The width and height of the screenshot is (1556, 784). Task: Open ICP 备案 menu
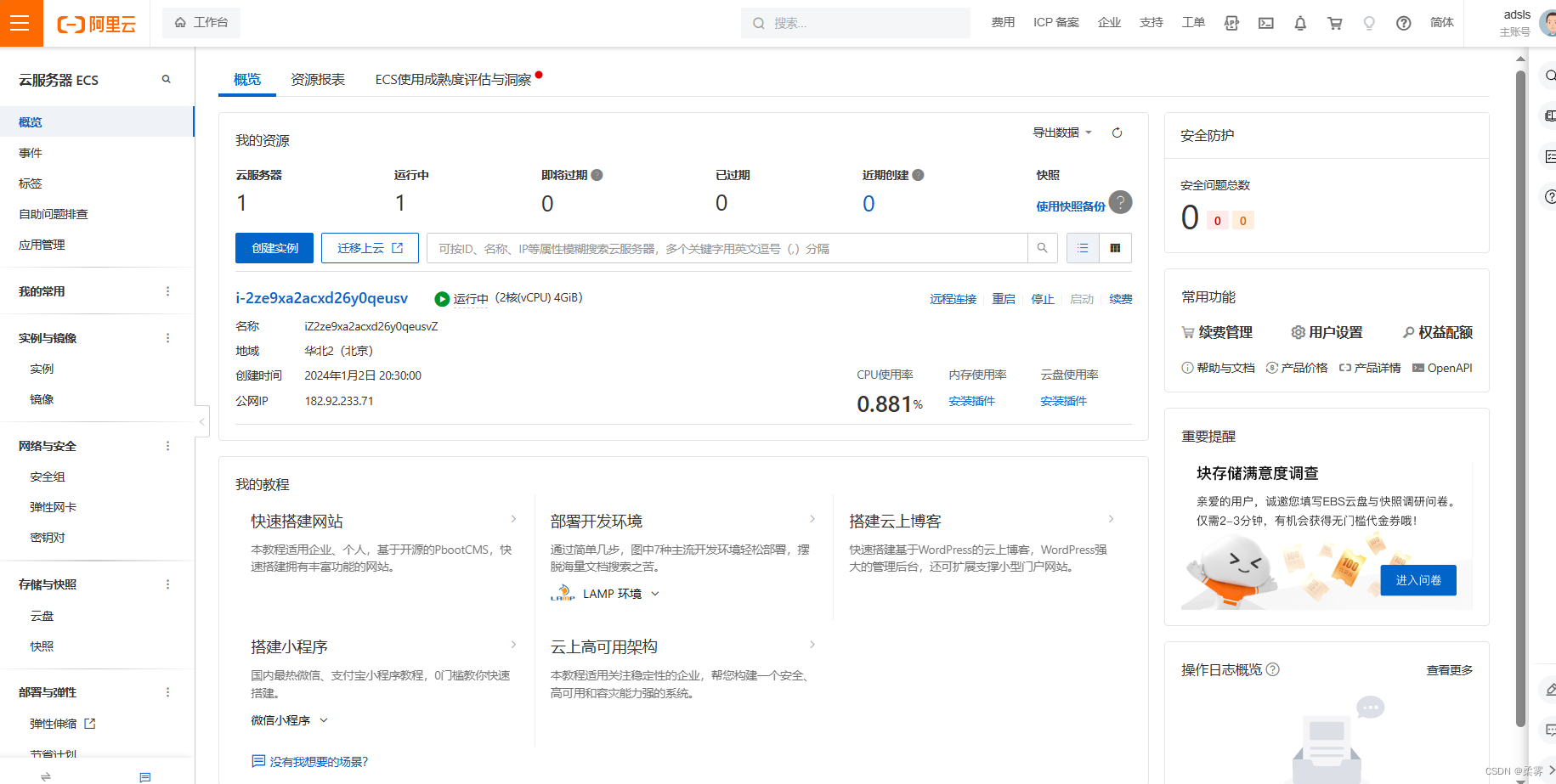click(1056, 23)
